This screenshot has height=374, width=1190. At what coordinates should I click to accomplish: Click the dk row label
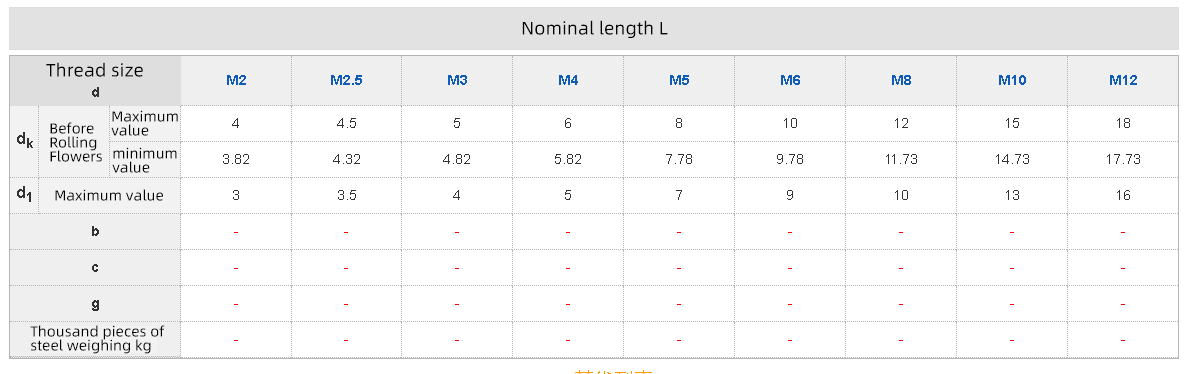(24, 141)
